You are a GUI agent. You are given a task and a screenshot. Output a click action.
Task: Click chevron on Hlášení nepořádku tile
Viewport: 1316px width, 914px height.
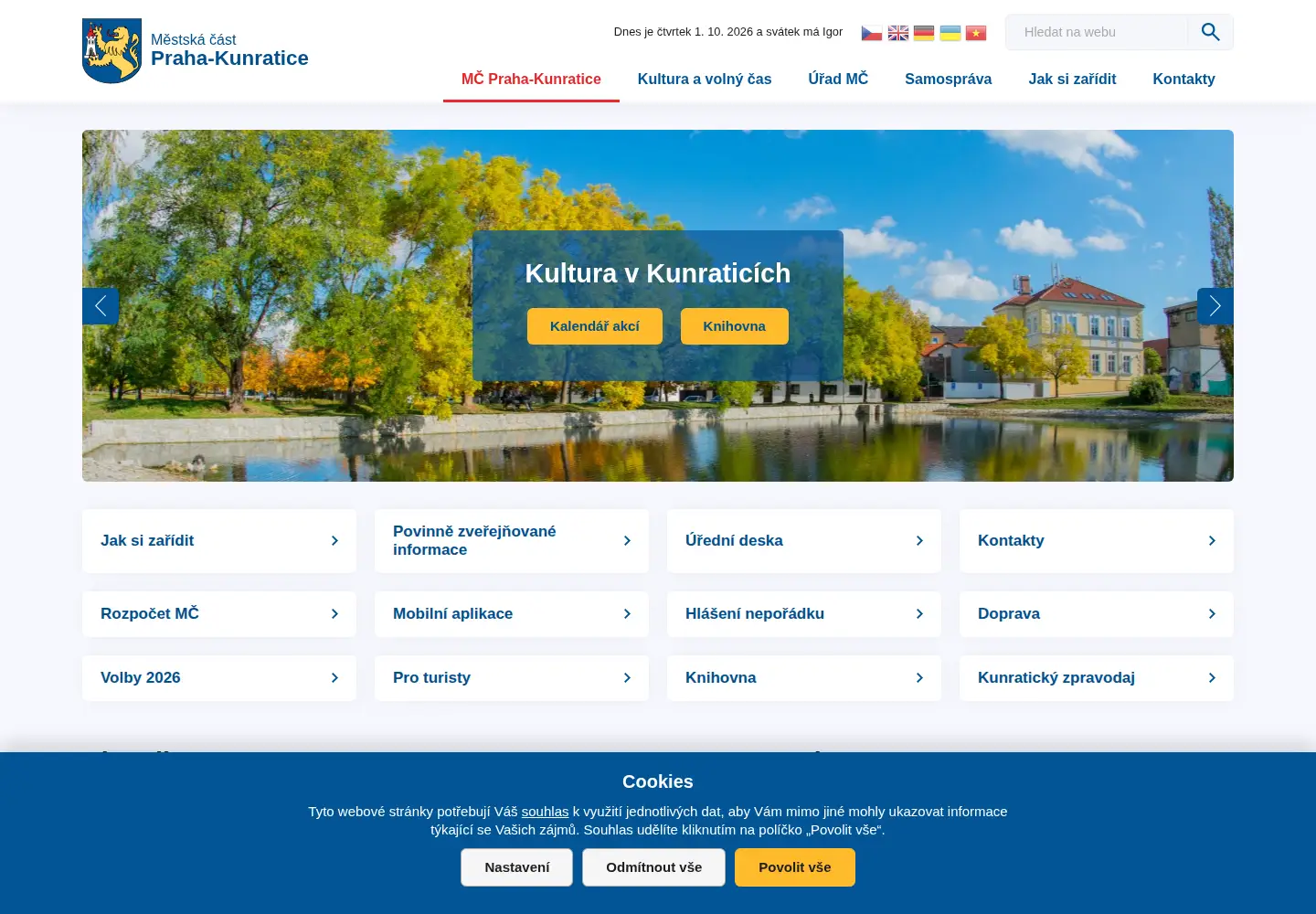click(x=919, y=614)
